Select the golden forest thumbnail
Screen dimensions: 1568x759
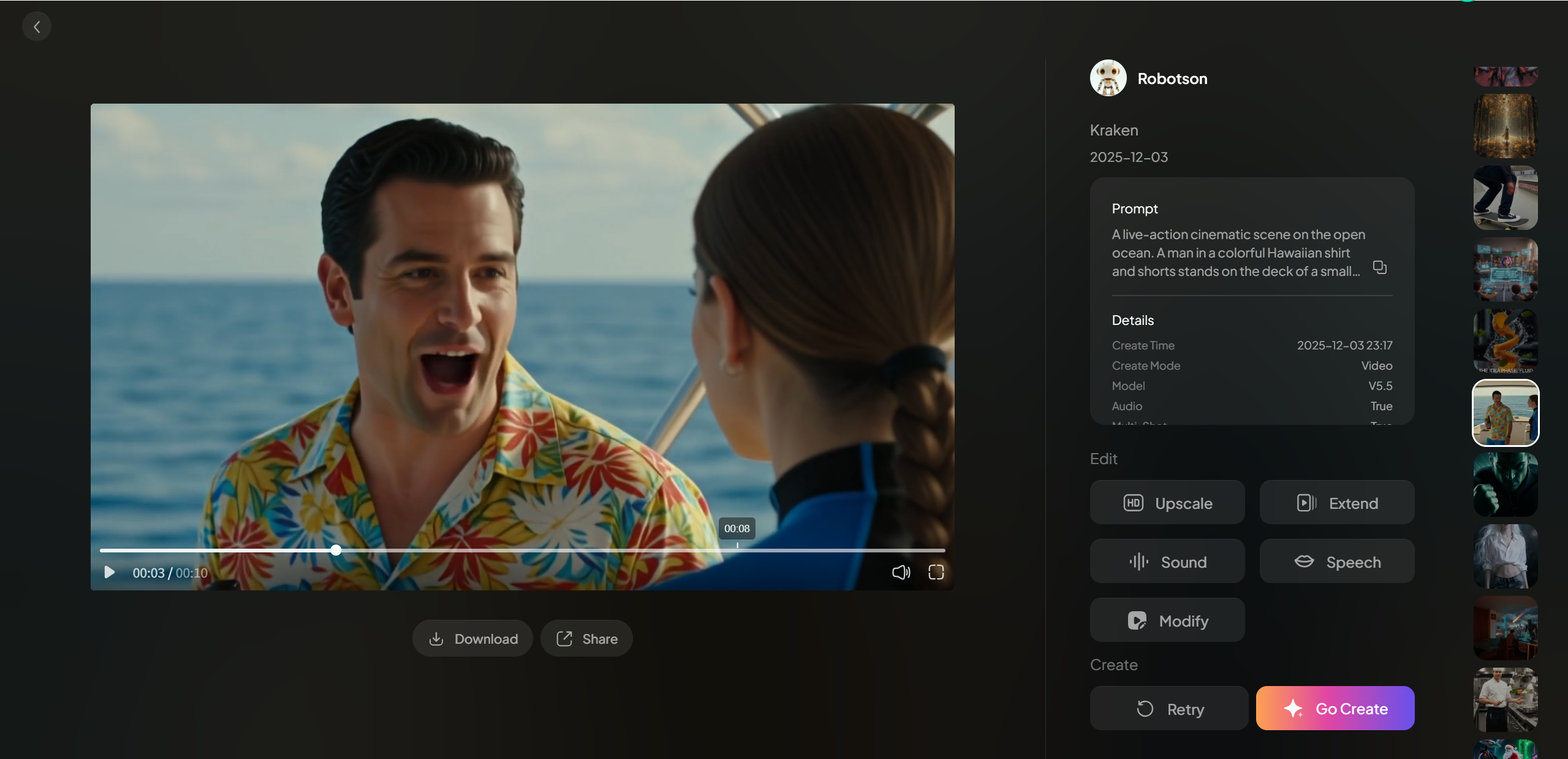[x=1505, y=126]
